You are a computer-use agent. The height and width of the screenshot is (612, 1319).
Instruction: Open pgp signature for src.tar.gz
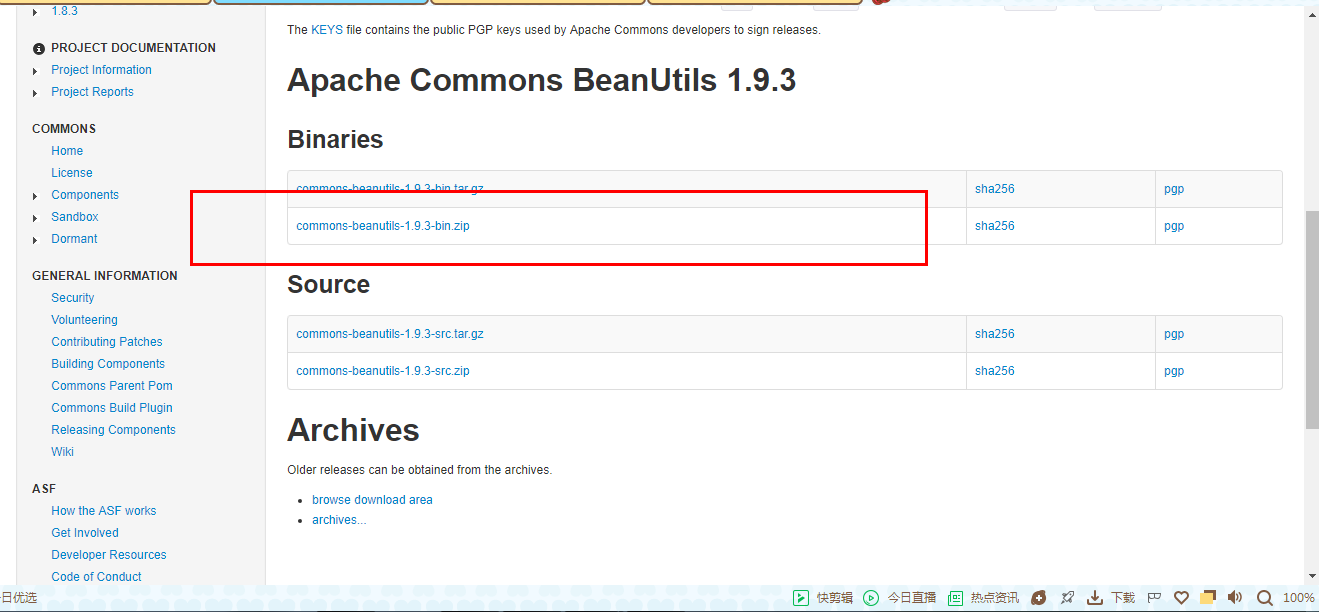1174,334
